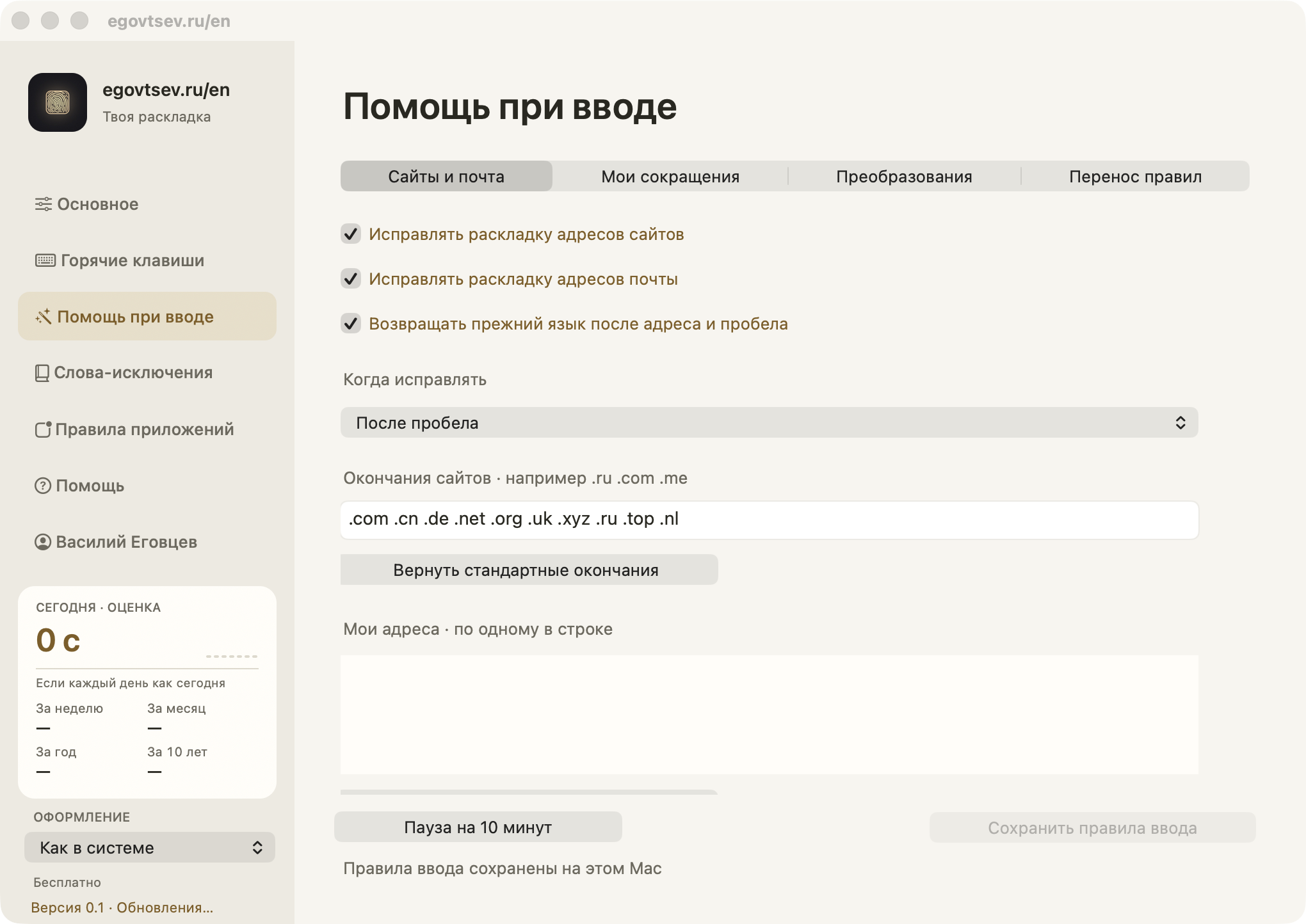Click the Когда исправлять label

pos(415,379)
